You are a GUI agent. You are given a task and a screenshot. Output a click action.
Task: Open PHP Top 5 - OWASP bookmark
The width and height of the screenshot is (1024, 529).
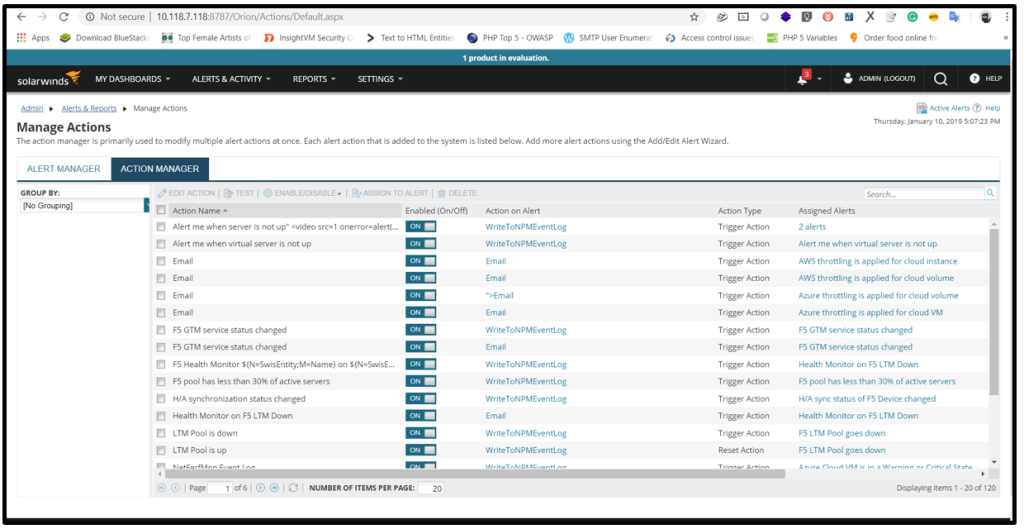pos(510,38)
